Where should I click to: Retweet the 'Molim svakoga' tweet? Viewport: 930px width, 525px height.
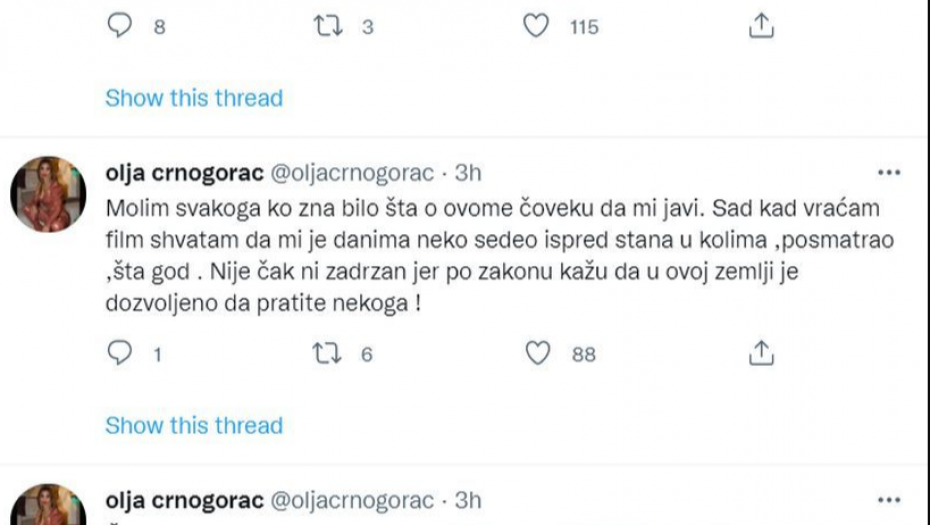pyautogui.click(x=326, y=354)
